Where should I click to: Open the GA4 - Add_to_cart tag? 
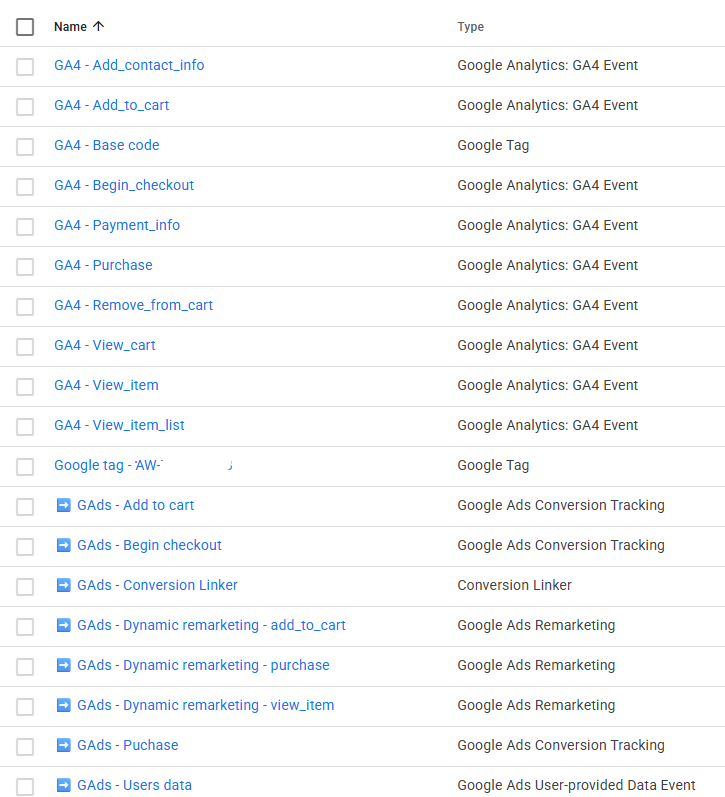click(x=111, y=105)
